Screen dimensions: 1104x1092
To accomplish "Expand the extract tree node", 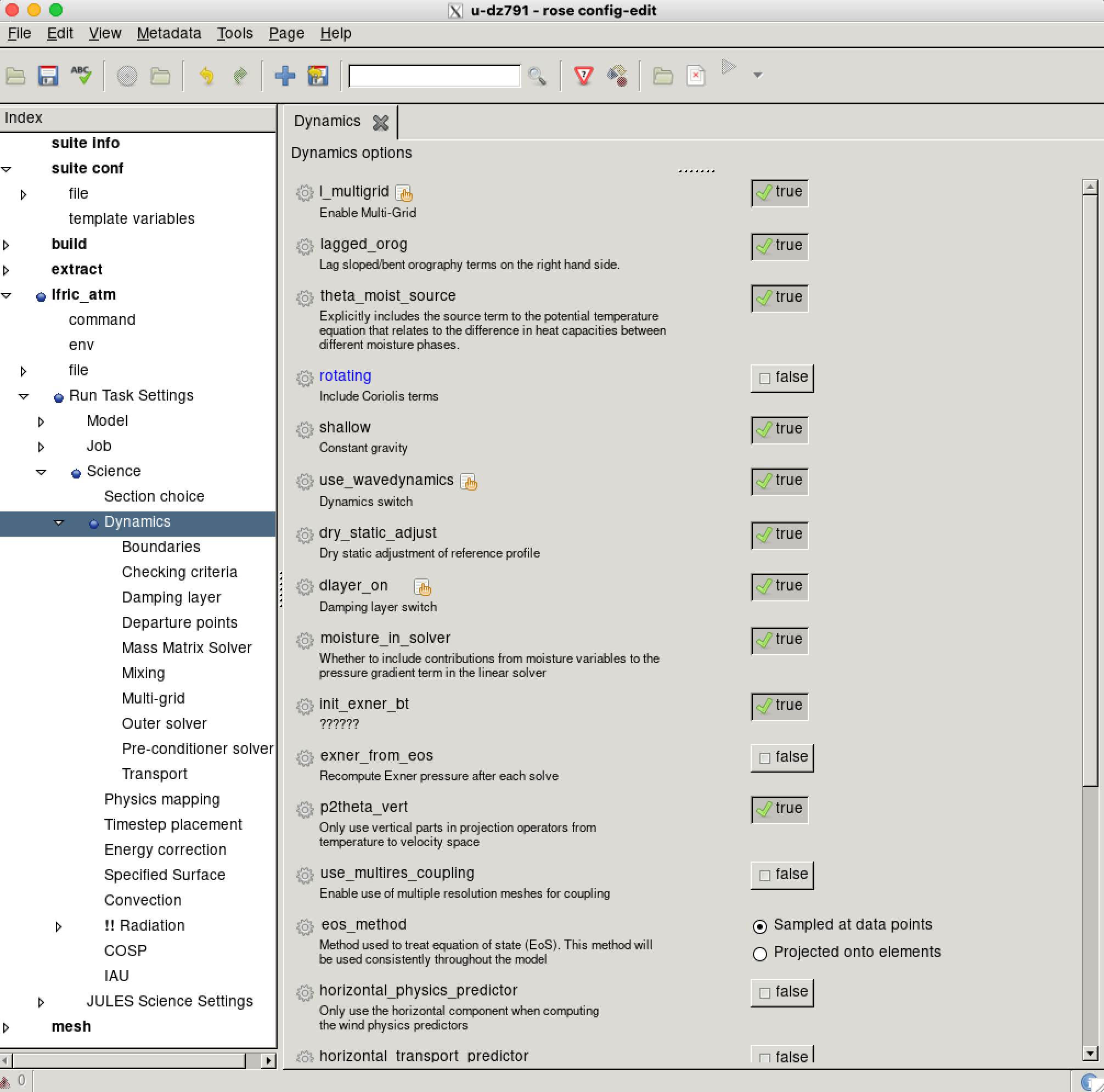I will click(6, 270).
